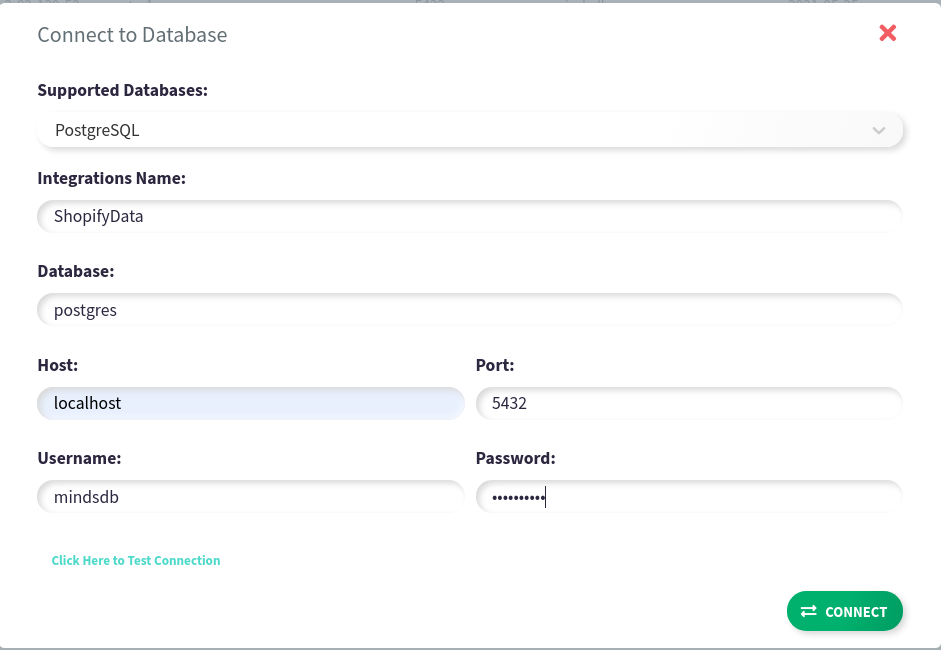Image resolution: width=941 pixels, height=650 pixels.
Task: Select the Database field containing postgres
Action: 470,310
